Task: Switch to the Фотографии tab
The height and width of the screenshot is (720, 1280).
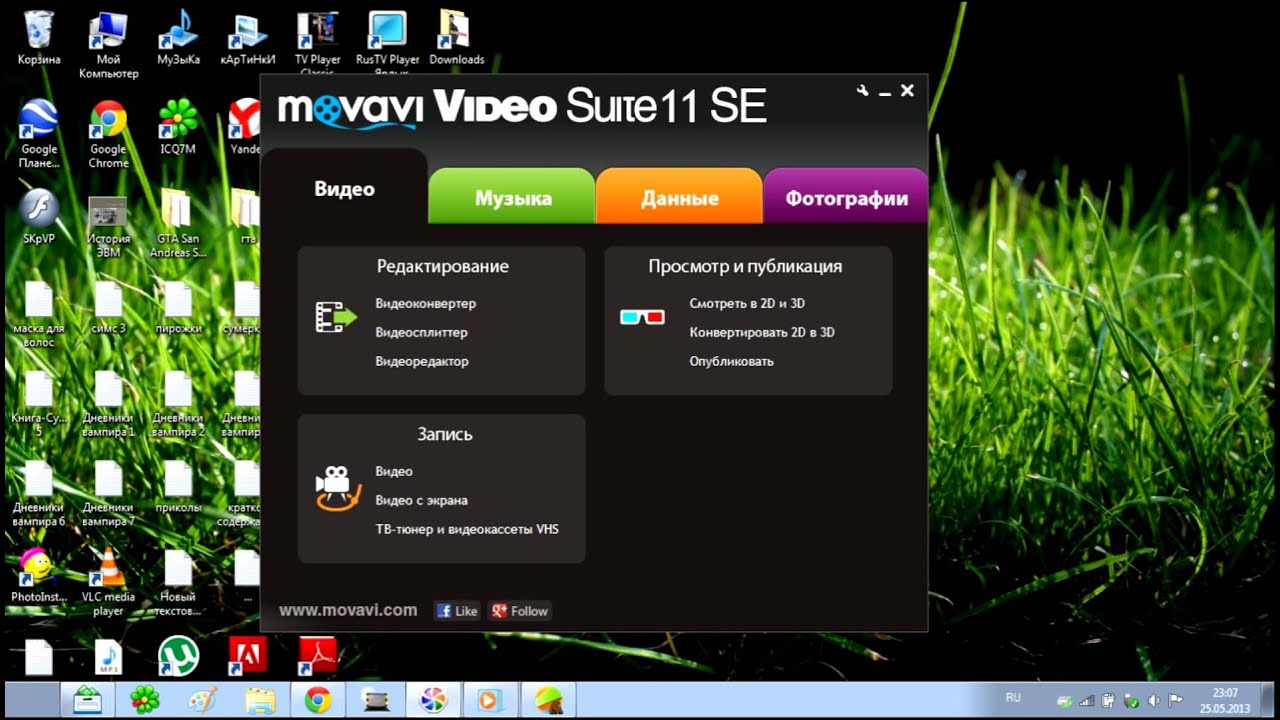Action: tap(846, 198)
